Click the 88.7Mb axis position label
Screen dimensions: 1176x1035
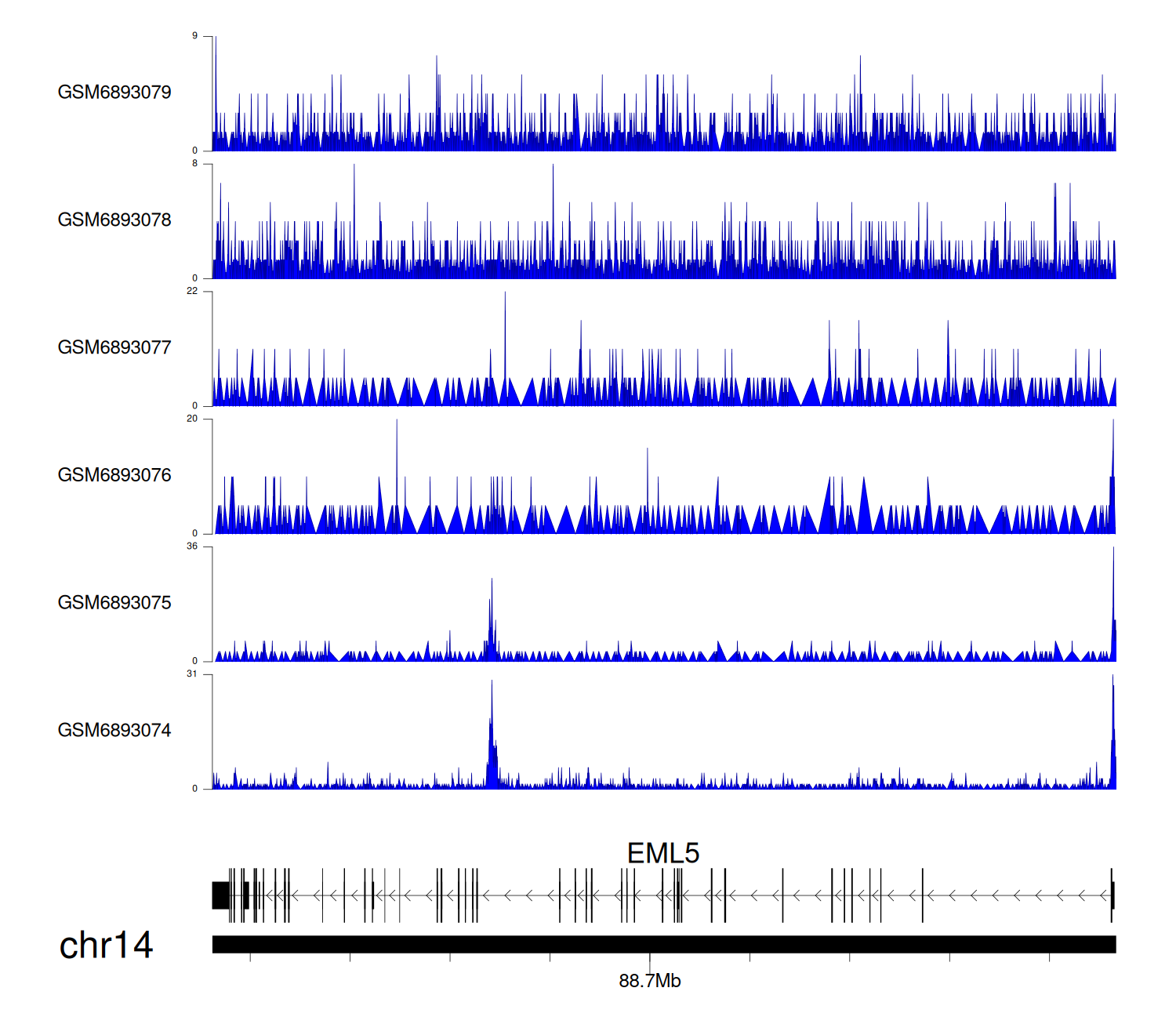(649, 981)
